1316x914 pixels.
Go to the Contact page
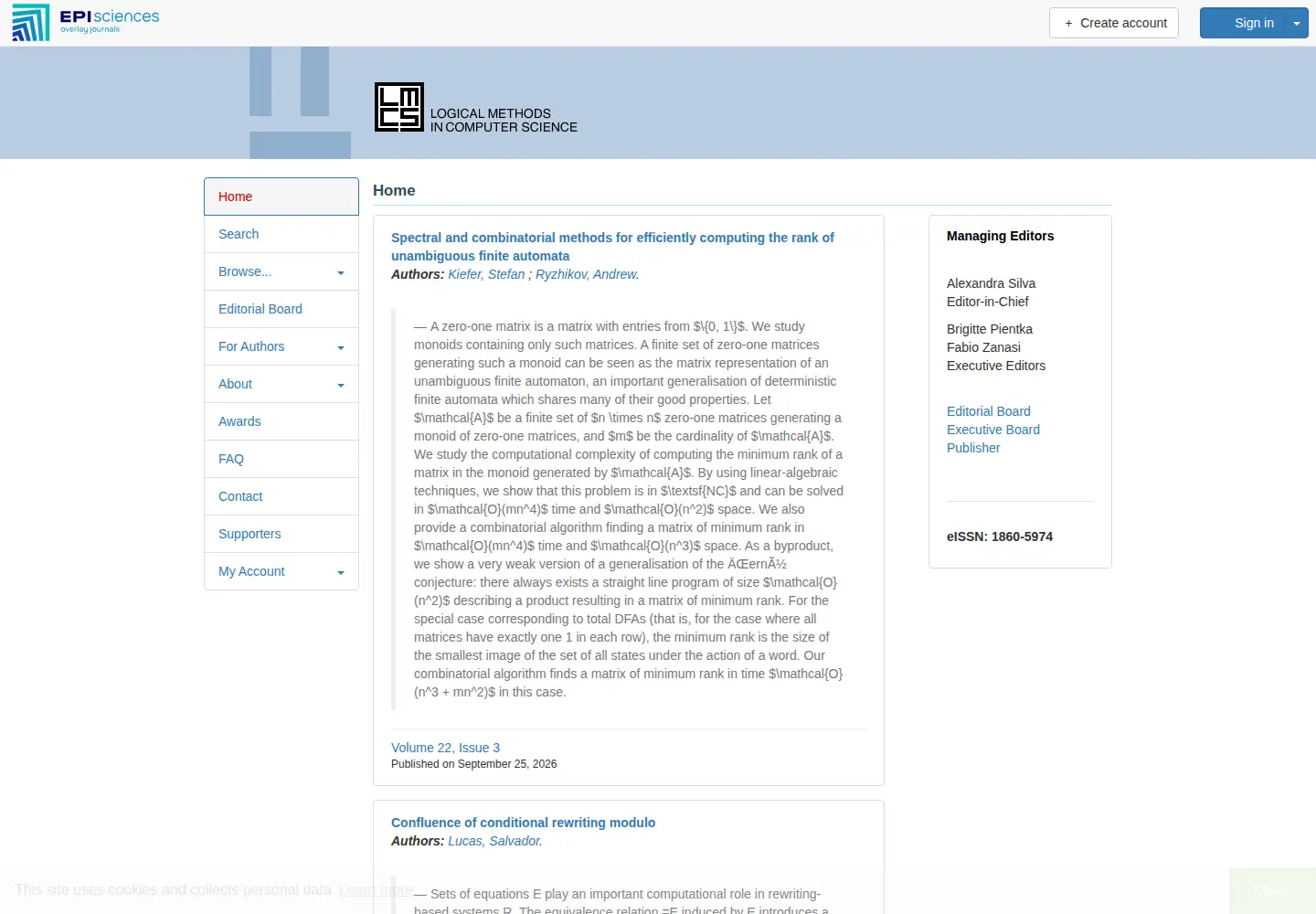tap(281, 496)
